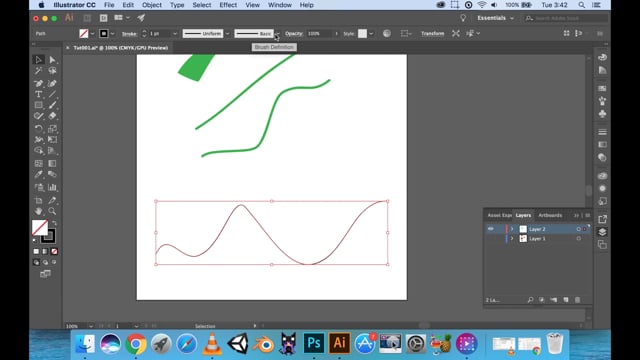The image size is (640, 360).
Task: Pick the Line Segment tool
Action: 52,94
